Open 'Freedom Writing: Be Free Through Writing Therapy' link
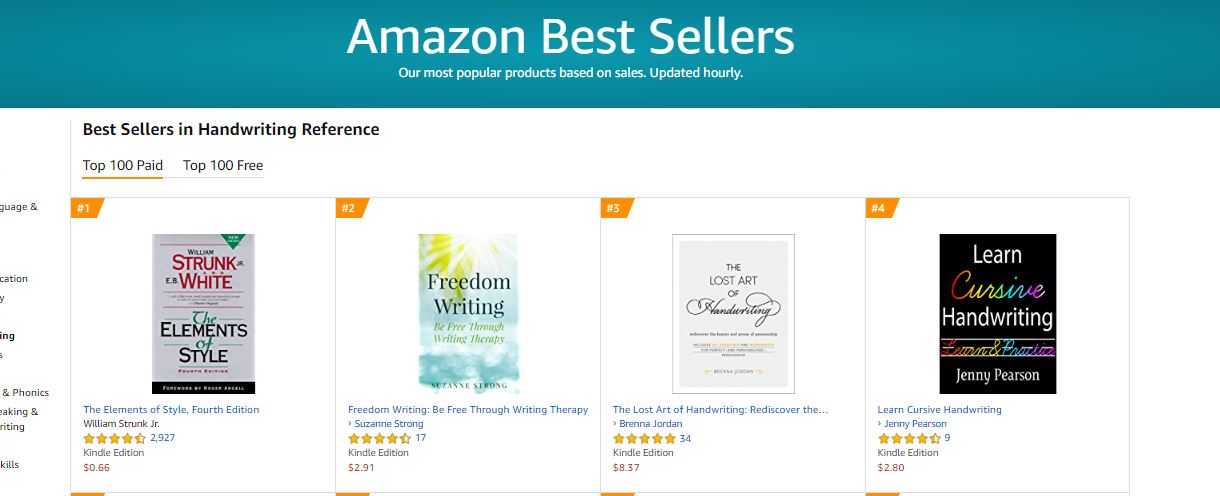 468,409
